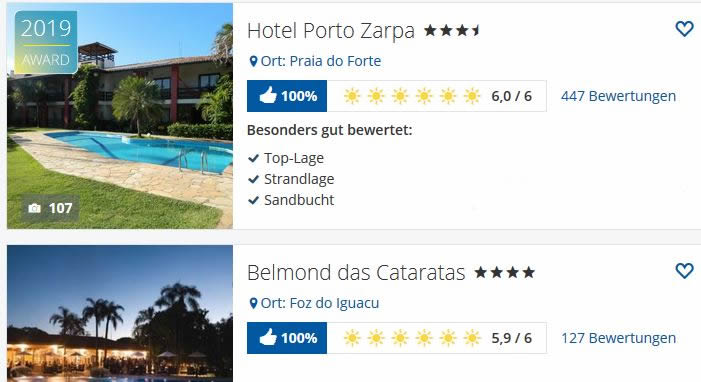Click the 5,9 / 6 sun rating
The image size is (701, 382).
(x=436, y=338)
